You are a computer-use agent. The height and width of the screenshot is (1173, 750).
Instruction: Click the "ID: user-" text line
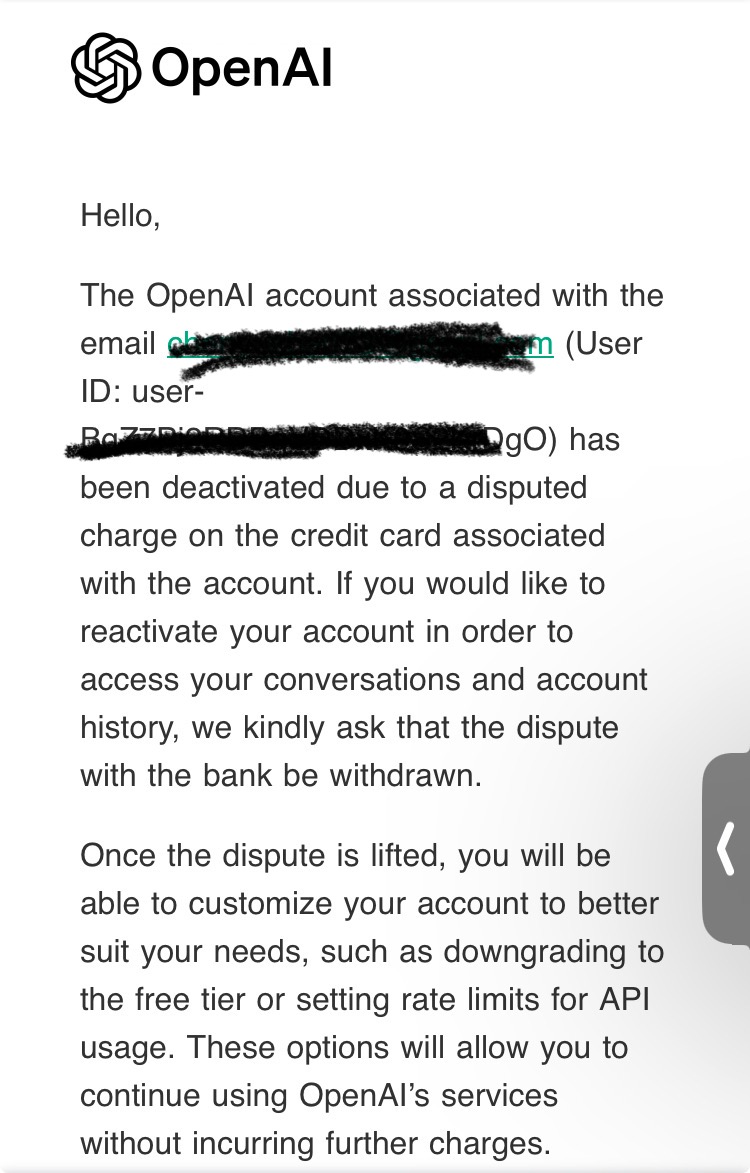[142, 391]
